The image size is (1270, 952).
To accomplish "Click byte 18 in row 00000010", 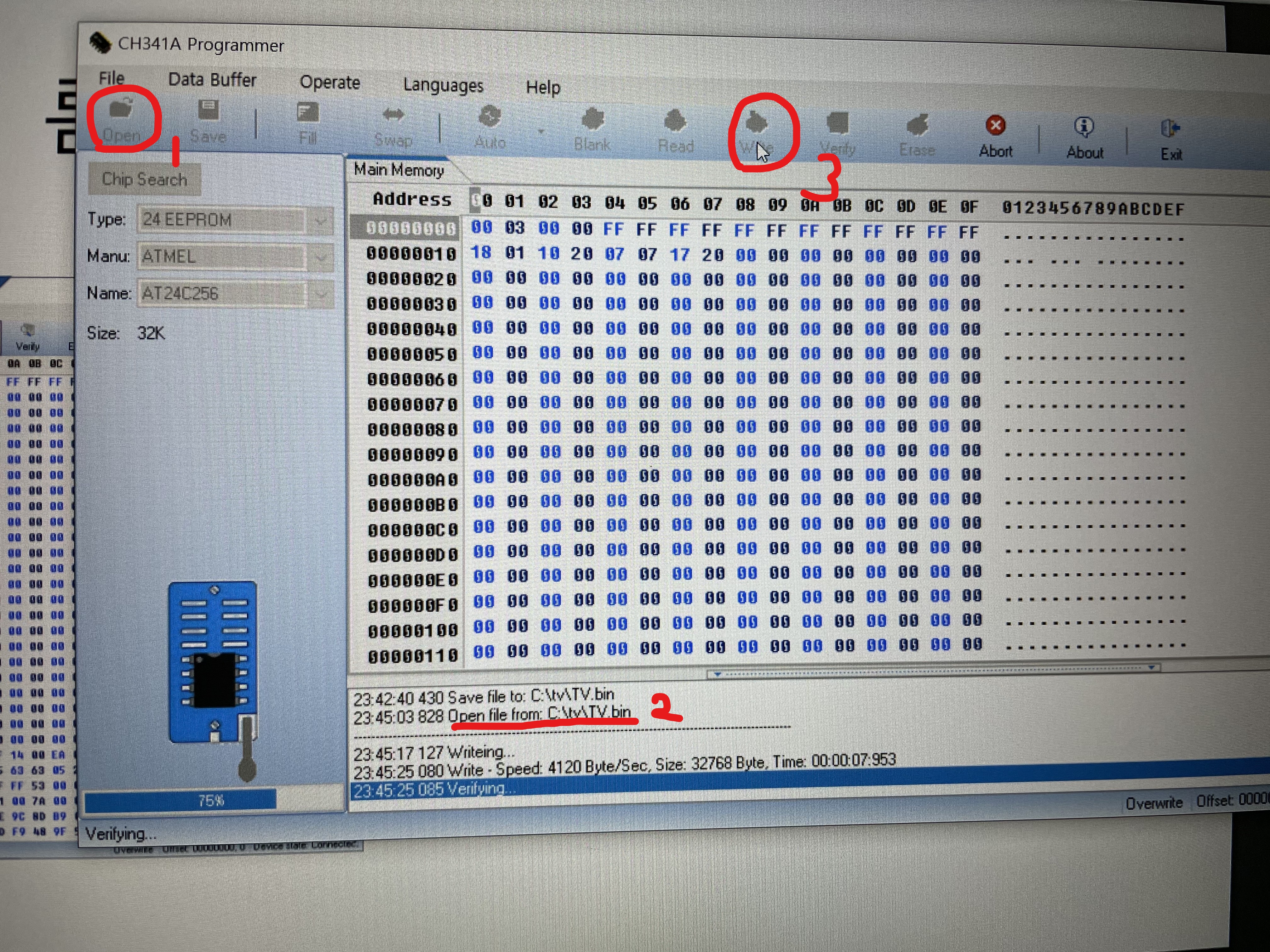I will [x=481, y=252].
